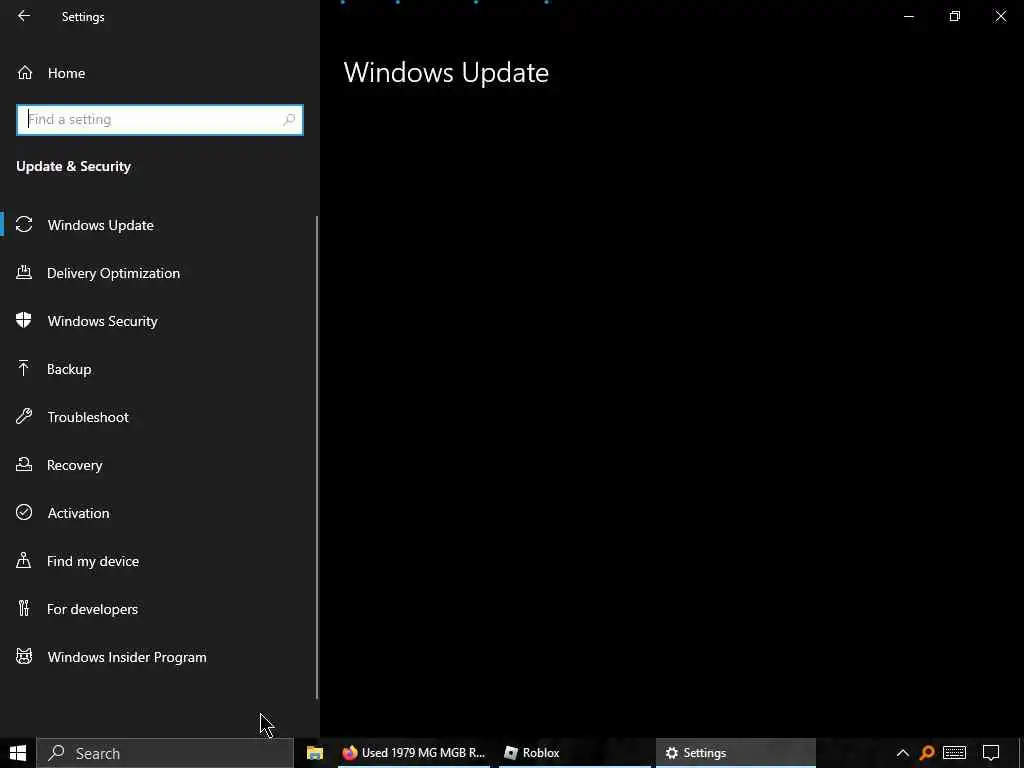
Task: Open Delivery Optimization settings
Action: pyautogui.click(x=113, y=273)
